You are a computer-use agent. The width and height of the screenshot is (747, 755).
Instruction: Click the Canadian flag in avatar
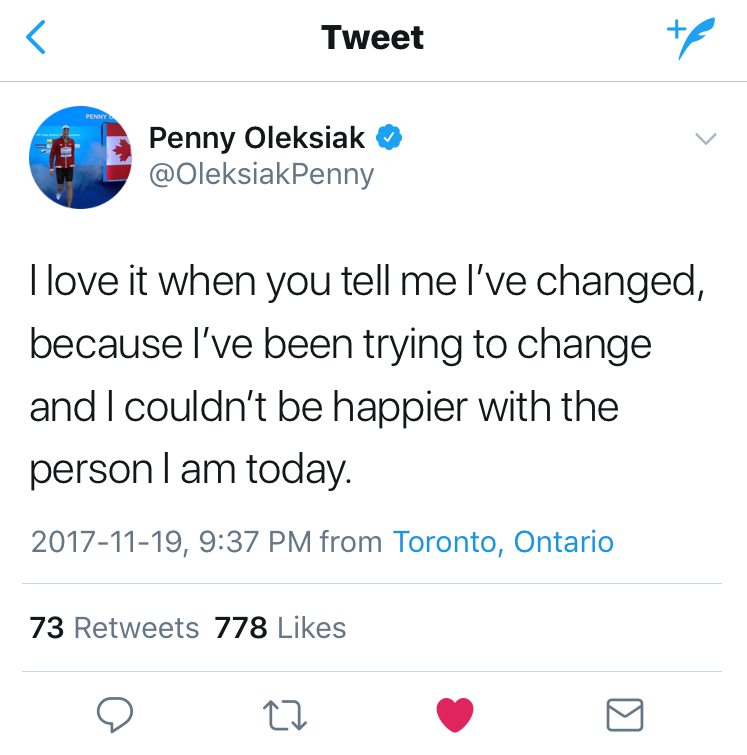119,152
